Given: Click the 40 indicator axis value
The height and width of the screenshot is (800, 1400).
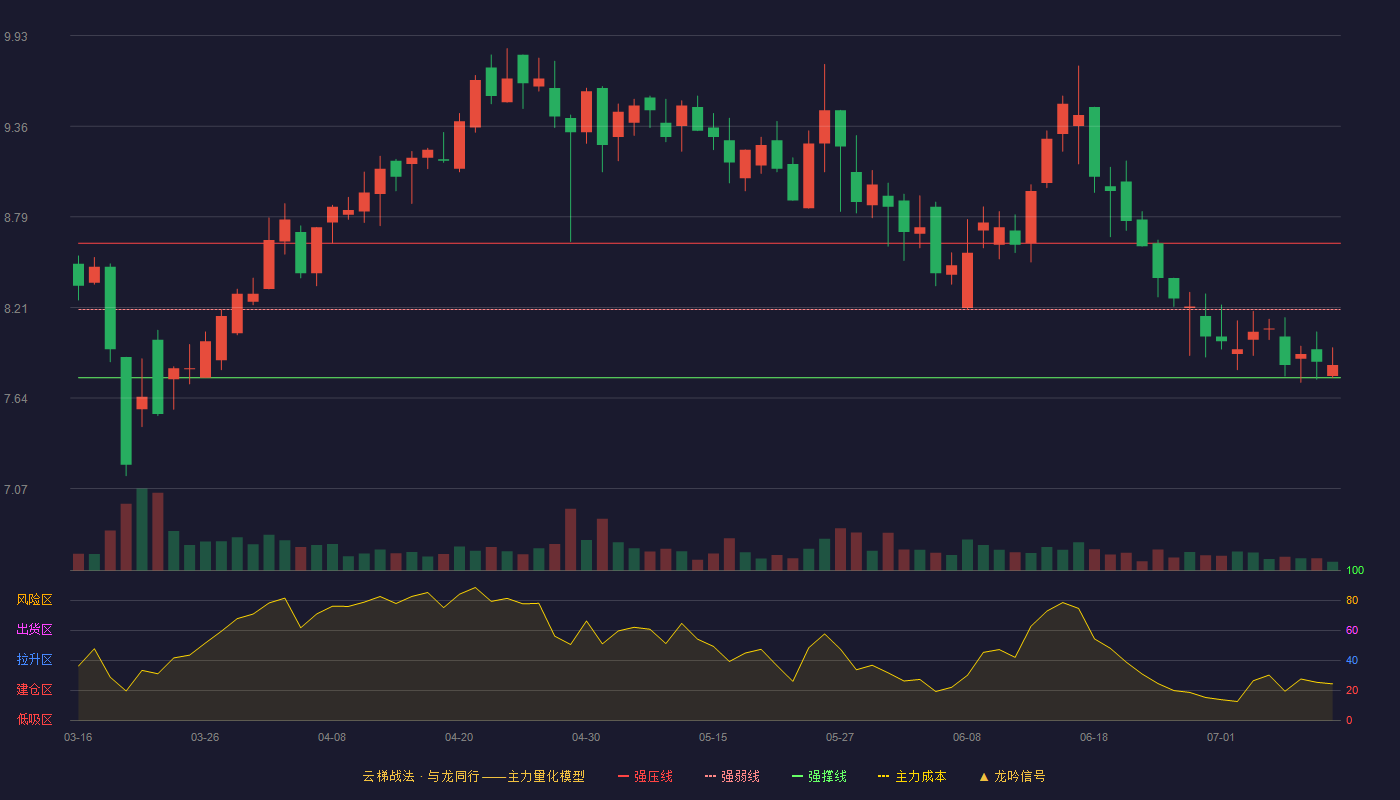Looking at the screenshot, I should pyautogui.click(x=1352, y=660).
